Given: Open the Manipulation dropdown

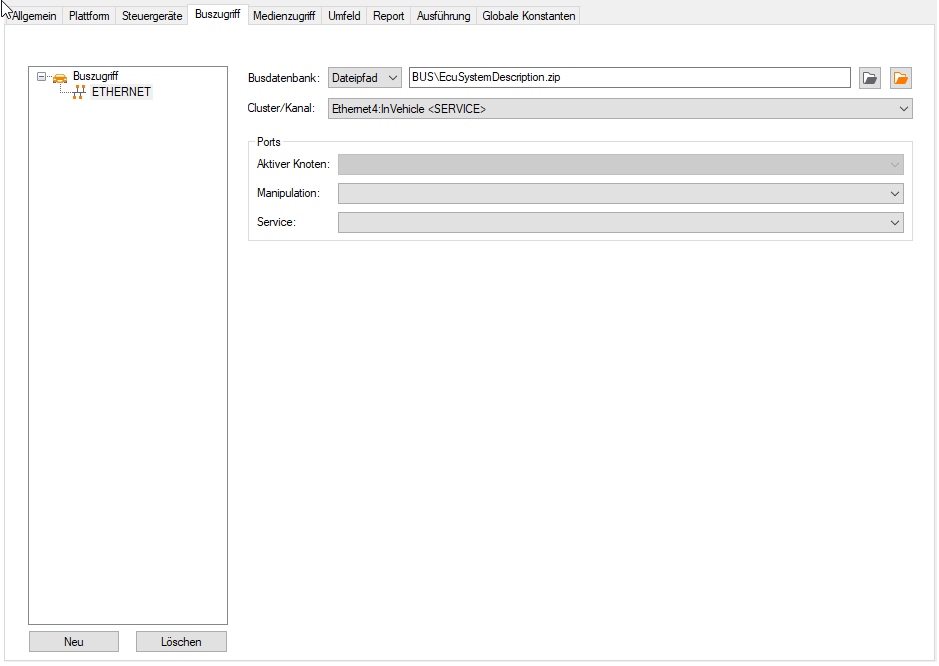Looking at the screenshot, I should tap(620, 193).
